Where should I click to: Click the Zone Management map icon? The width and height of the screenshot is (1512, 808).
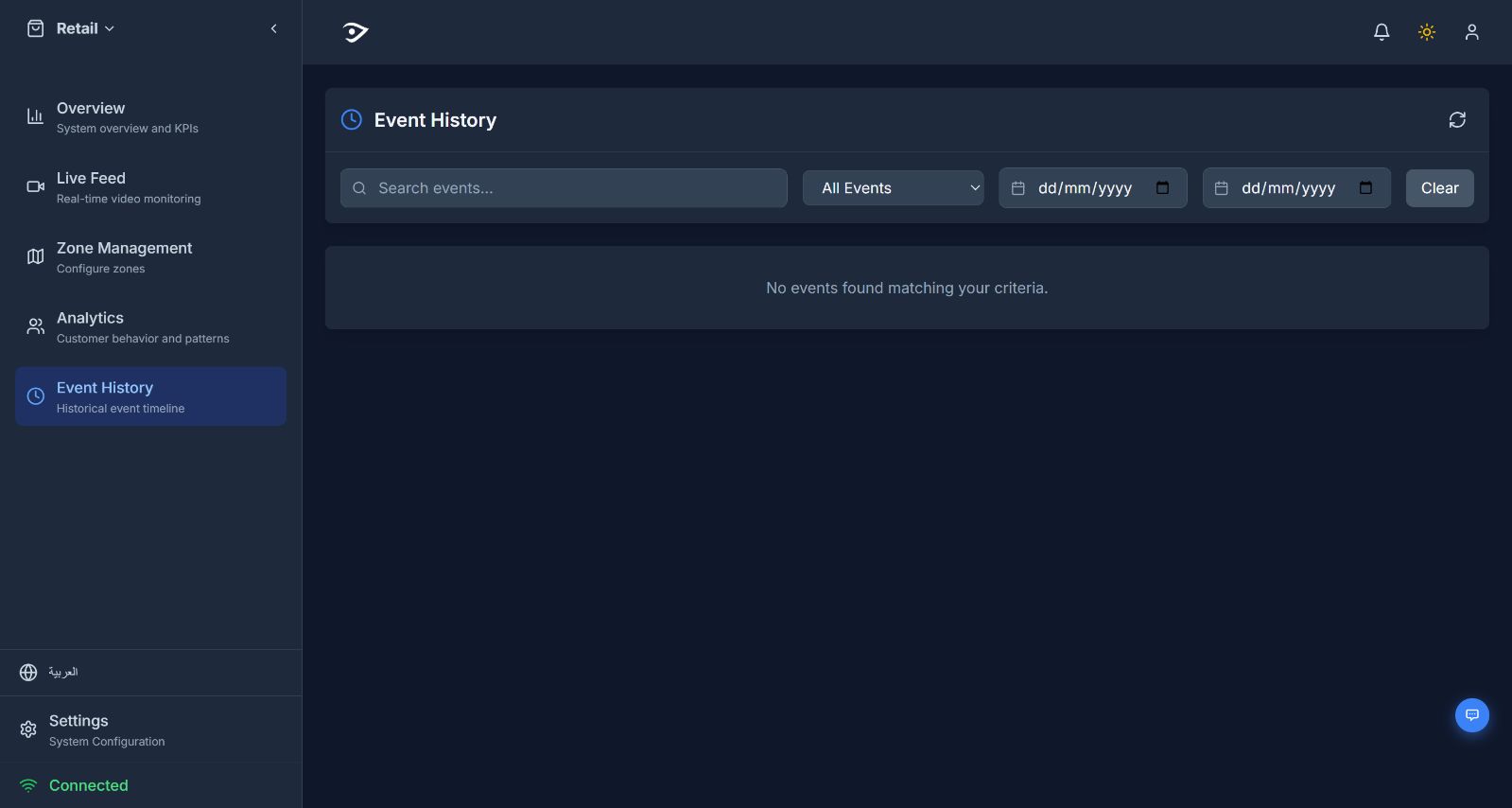pos(35,256)
